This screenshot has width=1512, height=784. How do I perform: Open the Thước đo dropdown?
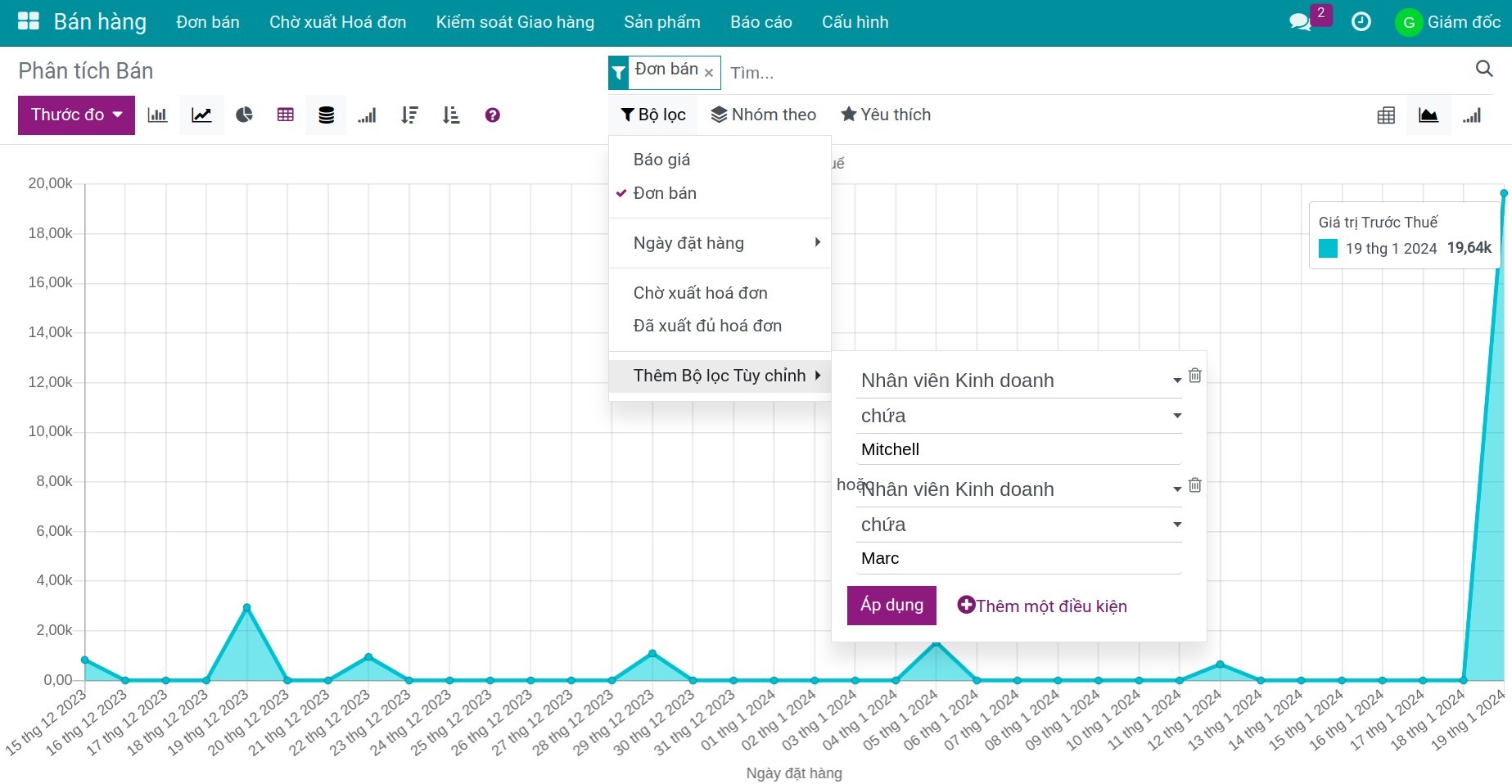click(x=76, y=115)
